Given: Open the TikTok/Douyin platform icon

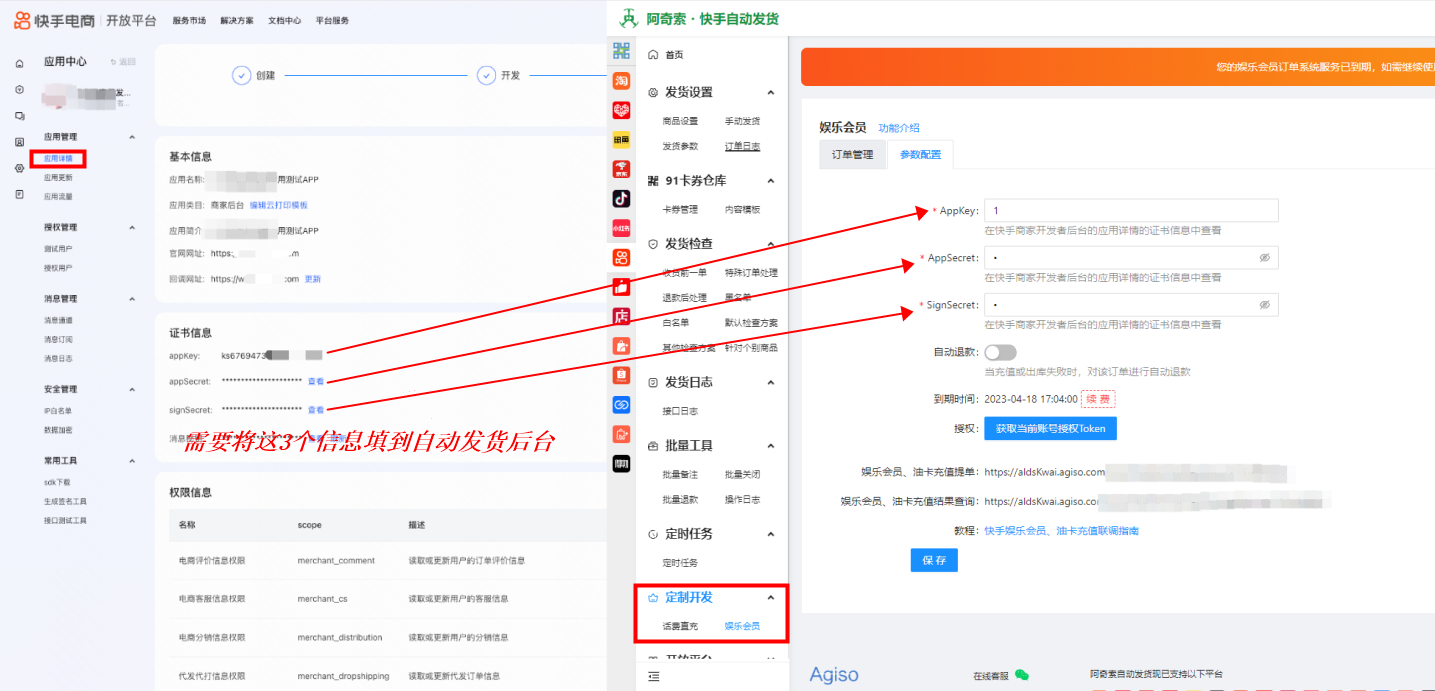Looking at the screenshot, I should 621,198.
